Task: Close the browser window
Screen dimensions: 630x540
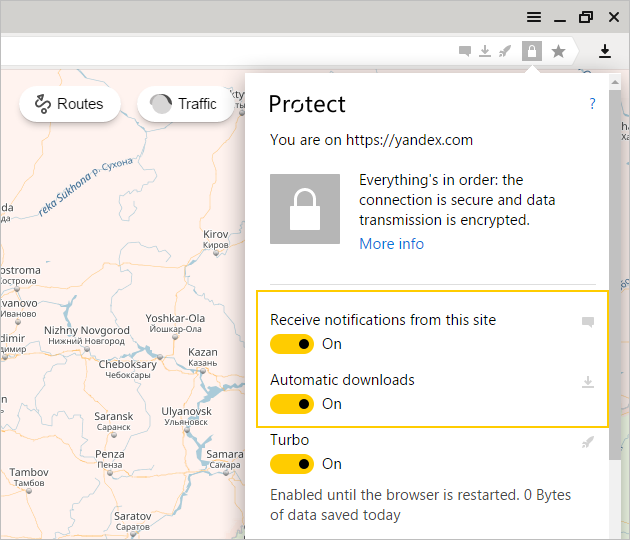Action: coord(614,17)
